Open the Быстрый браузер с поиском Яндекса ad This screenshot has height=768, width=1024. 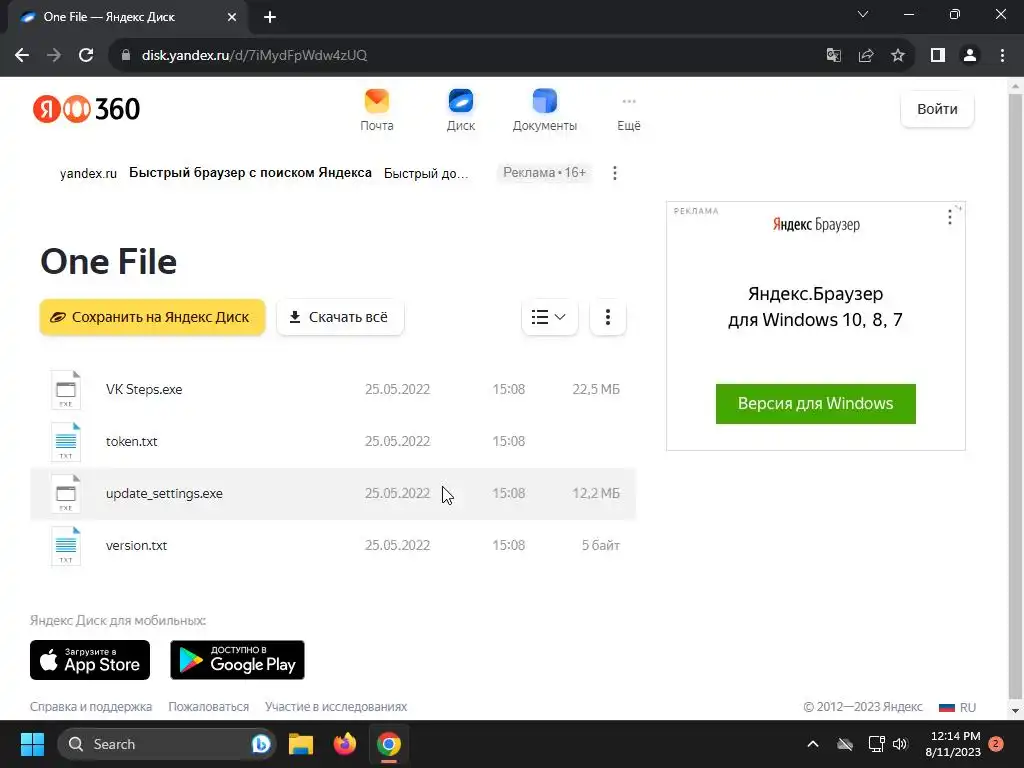tap(250, 172)
